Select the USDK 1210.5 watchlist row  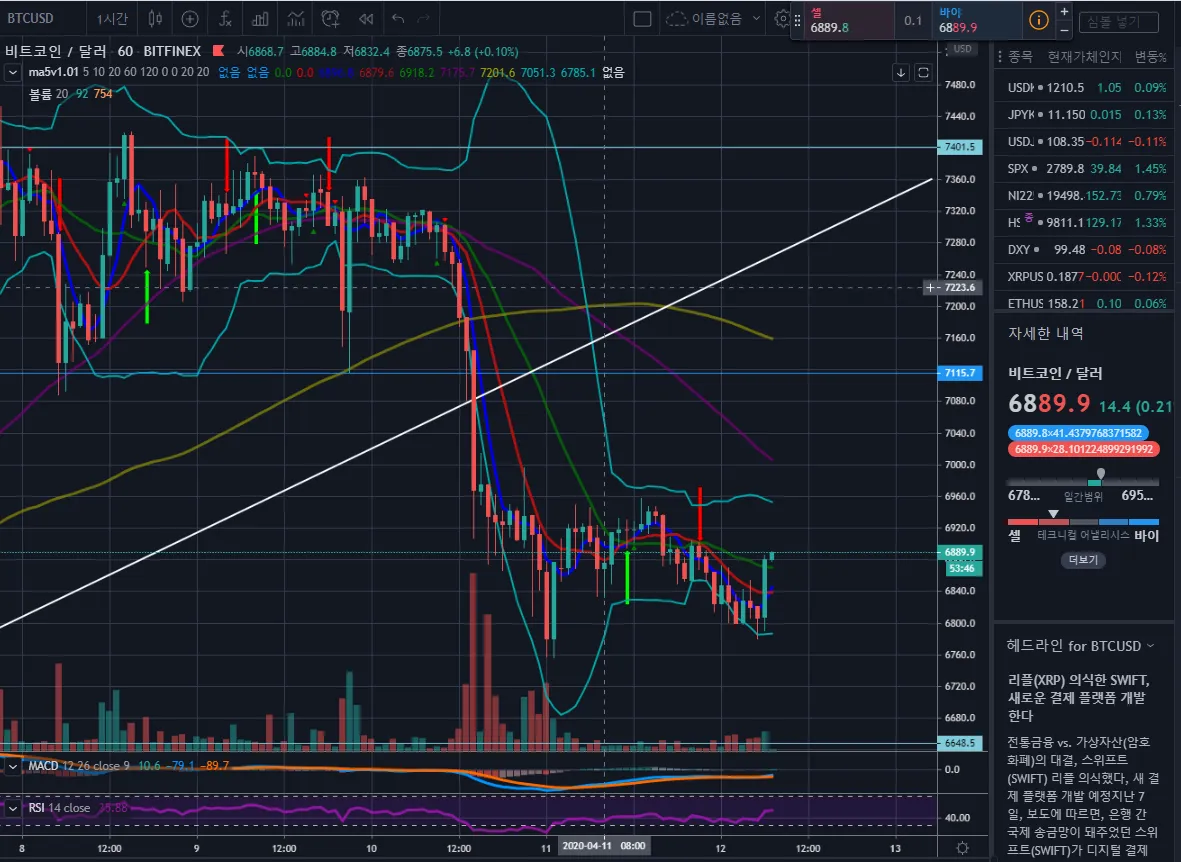(1087, 87)
